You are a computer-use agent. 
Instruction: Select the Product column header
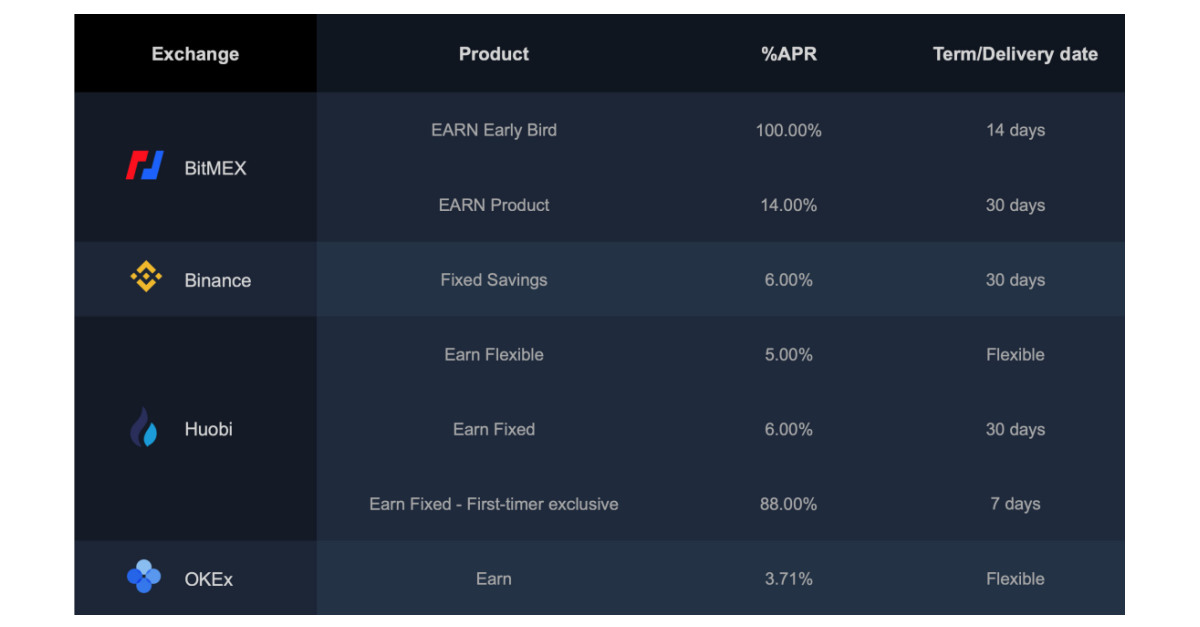(494, 54)
